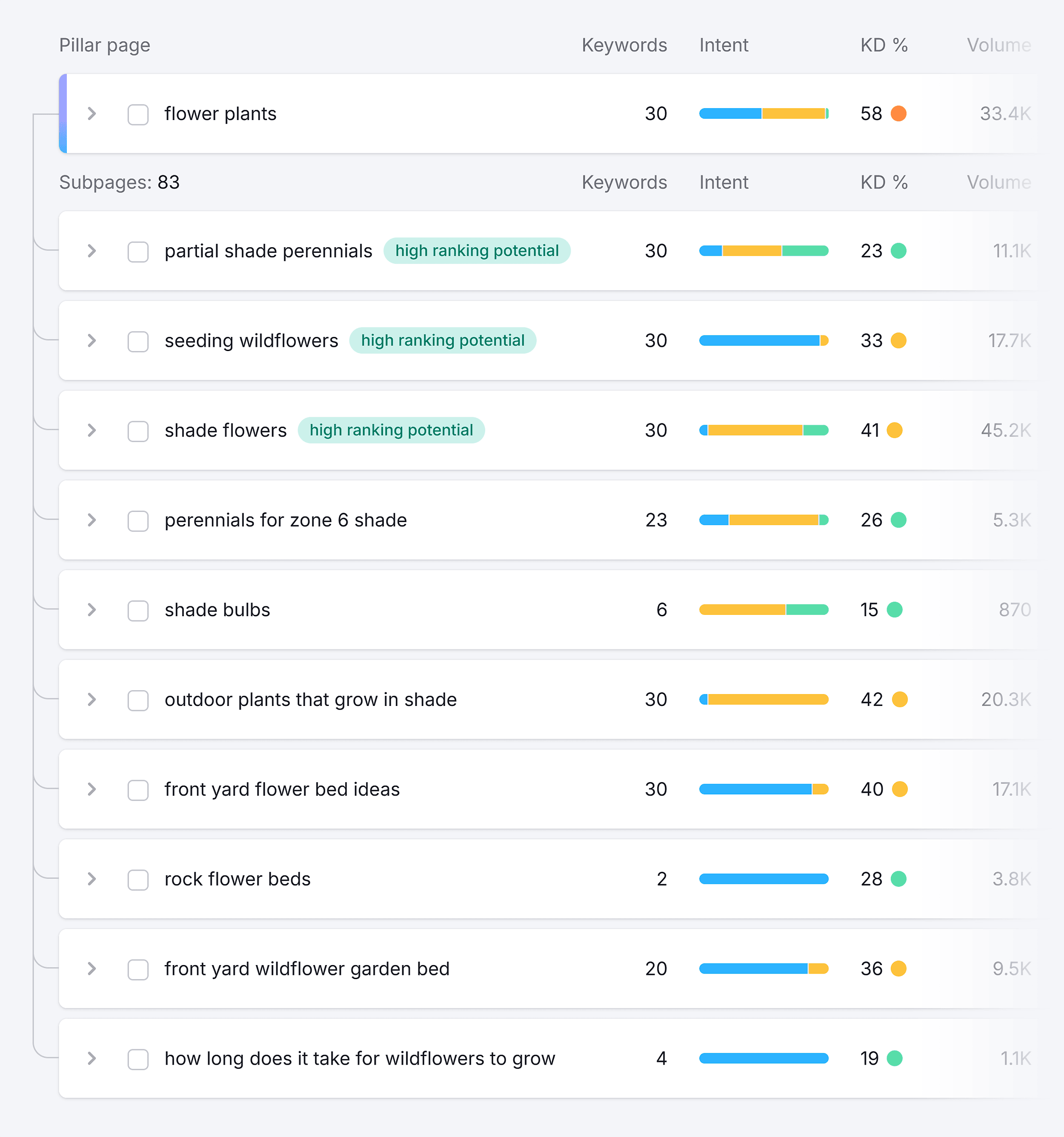Click the Keywords column header
The width and height of the screenshot is (1064, 1137).
point(624,45)
